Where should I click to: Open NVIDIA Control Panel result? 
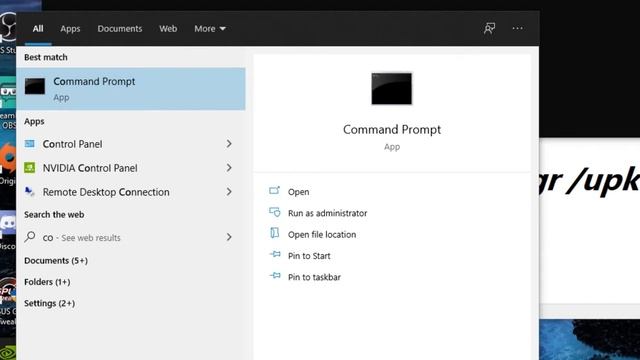[131, 168]
